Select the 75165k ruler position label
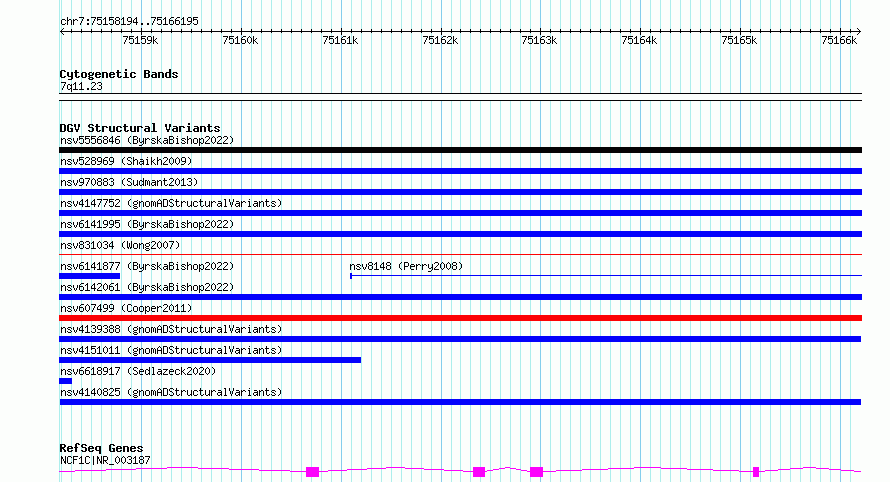 coord(739,40)
